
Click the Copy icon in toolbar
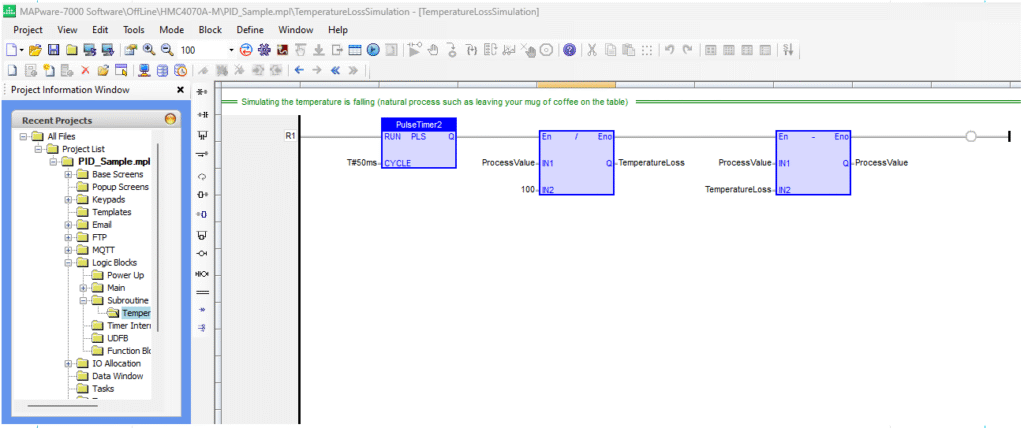[610, 50]
